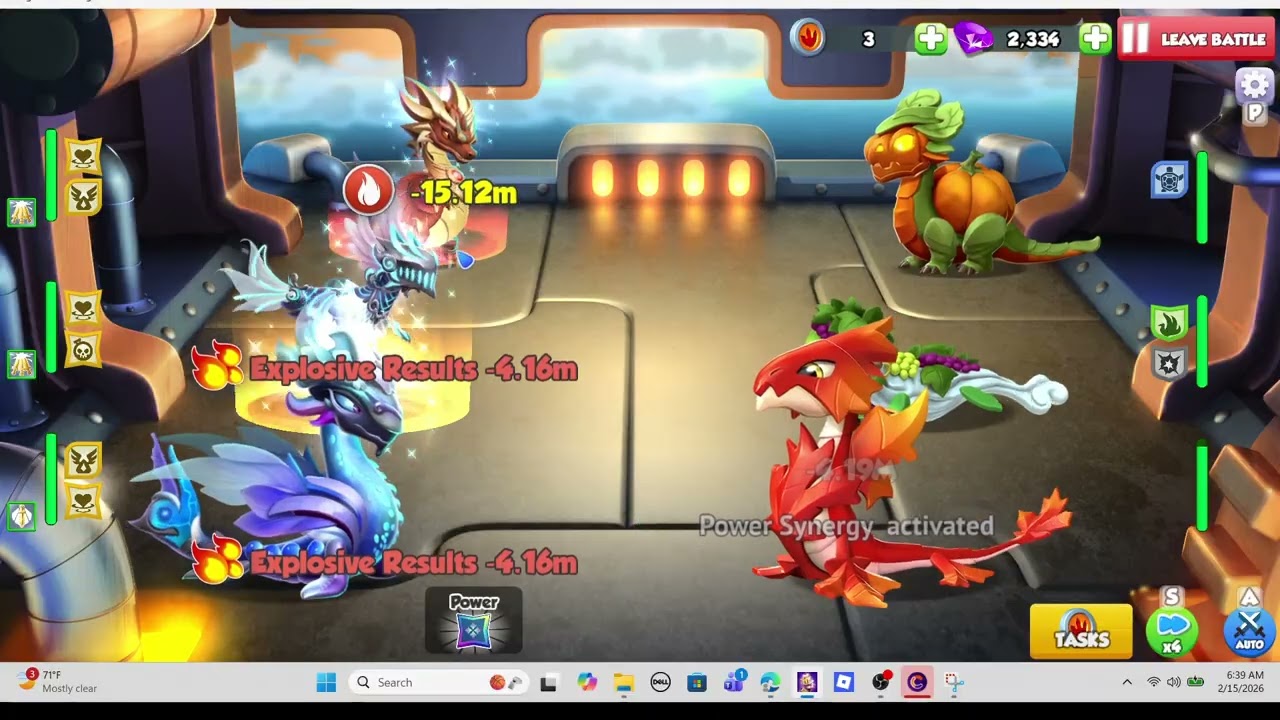
Task: Open Microsoft Edge from the taskbar
Action: point(770,683)
